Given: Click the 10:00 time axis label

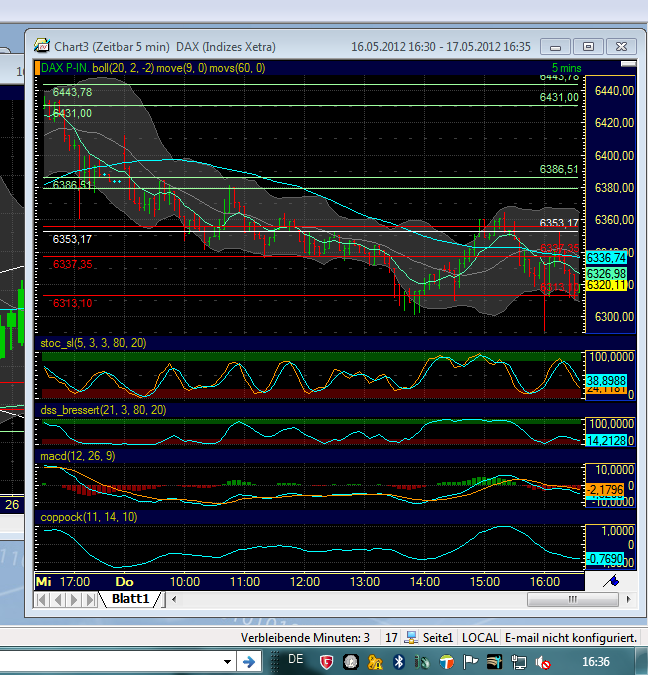Looking at the screenshot, I should click(x=185, y=582).
